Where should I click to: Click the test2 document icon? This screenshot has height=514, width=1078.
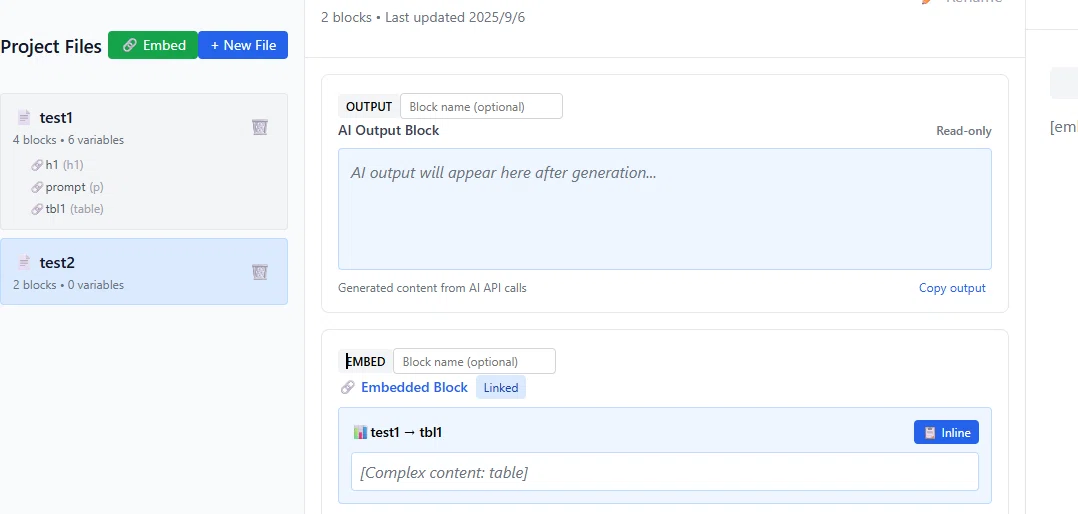point(24,262)
